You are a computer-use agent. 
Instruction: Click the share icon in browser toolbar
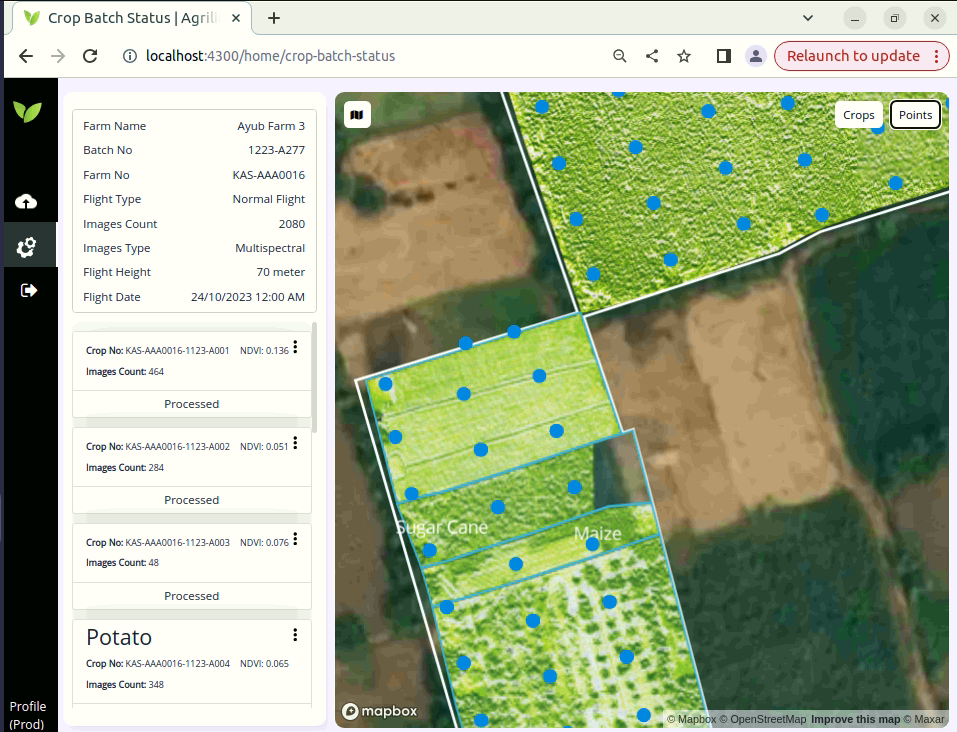652,56
